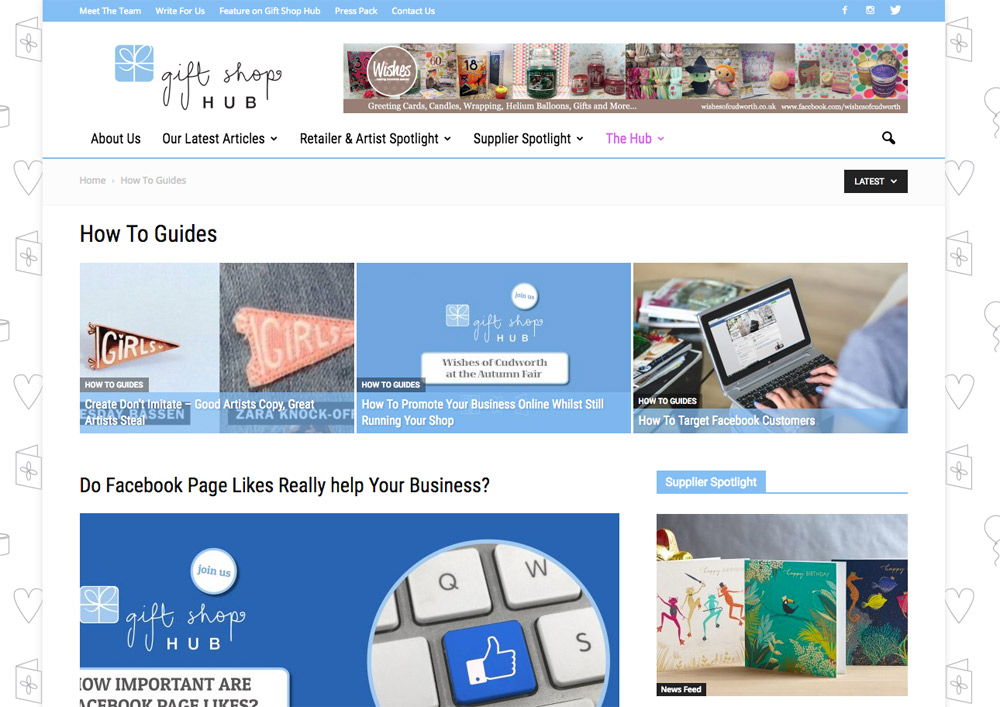Expand the Retailer & Artist Spotlight menu

(x=375, y=138)
